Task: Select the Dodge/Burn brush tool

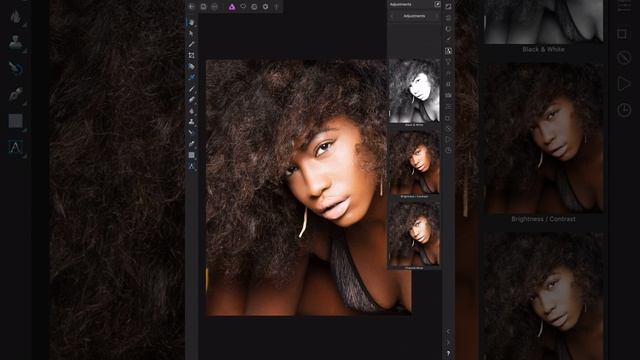Action: pos(191,111)
